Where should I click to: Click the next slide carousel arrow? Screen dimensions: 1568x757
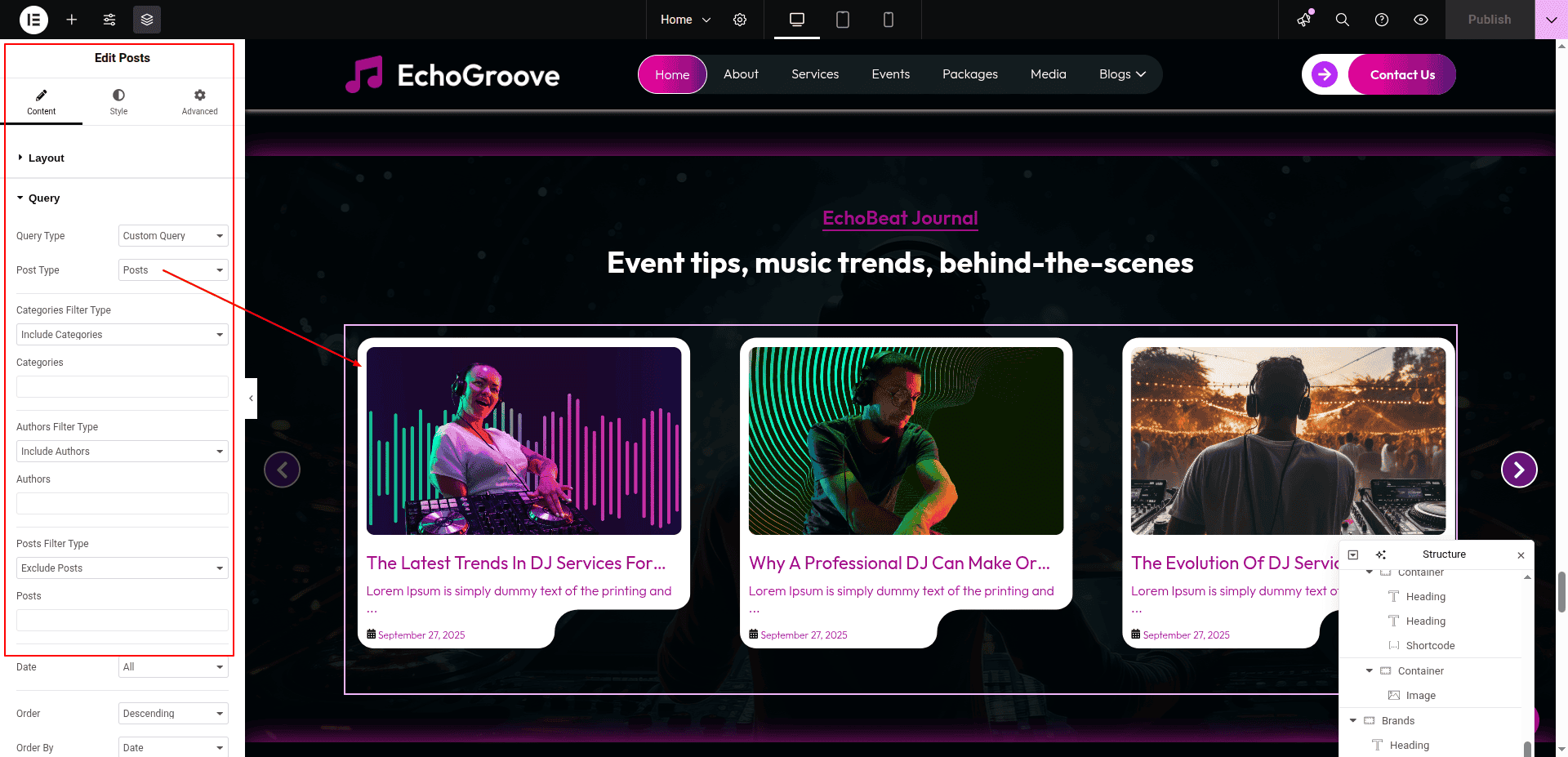[1519, 470]
